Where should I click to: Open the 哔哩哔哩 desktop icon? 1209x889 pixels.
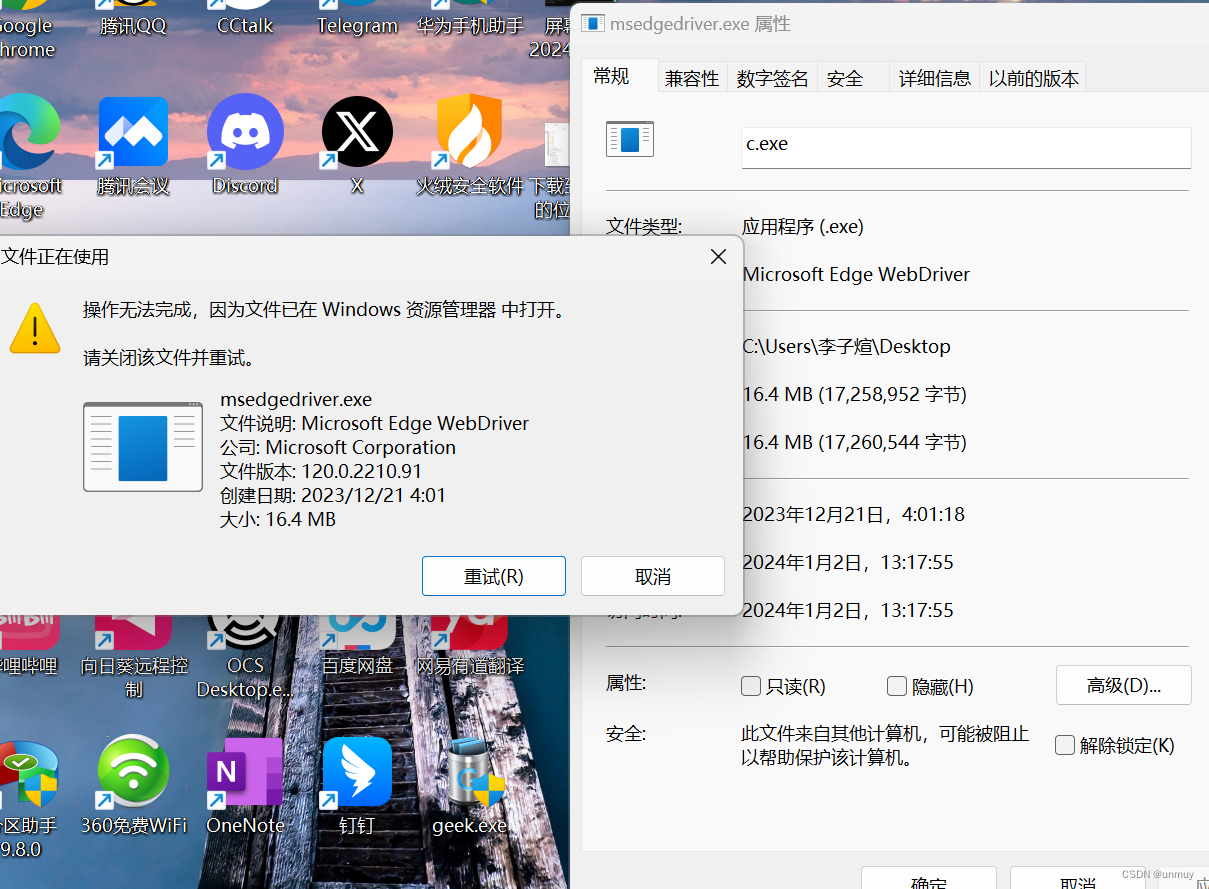pos(28,648)
